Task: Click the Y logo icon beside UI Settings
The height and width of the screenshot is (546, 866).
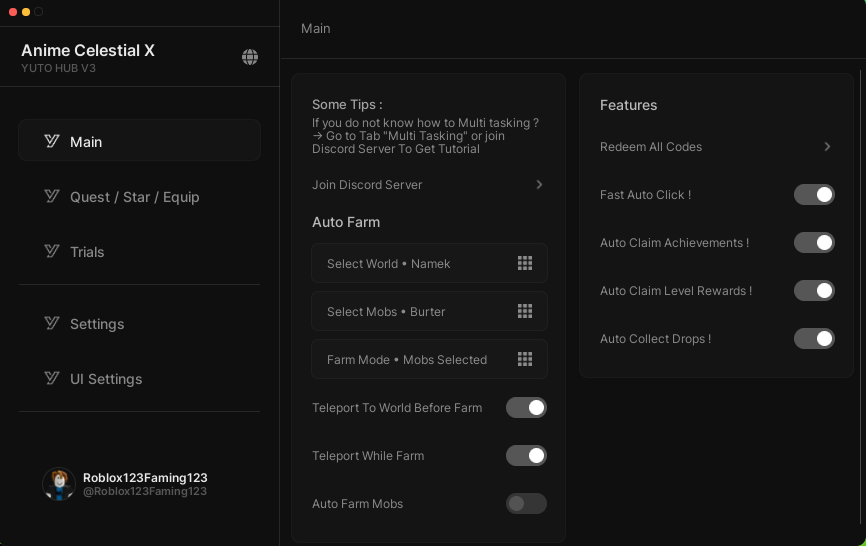Action: coord(52,378)
